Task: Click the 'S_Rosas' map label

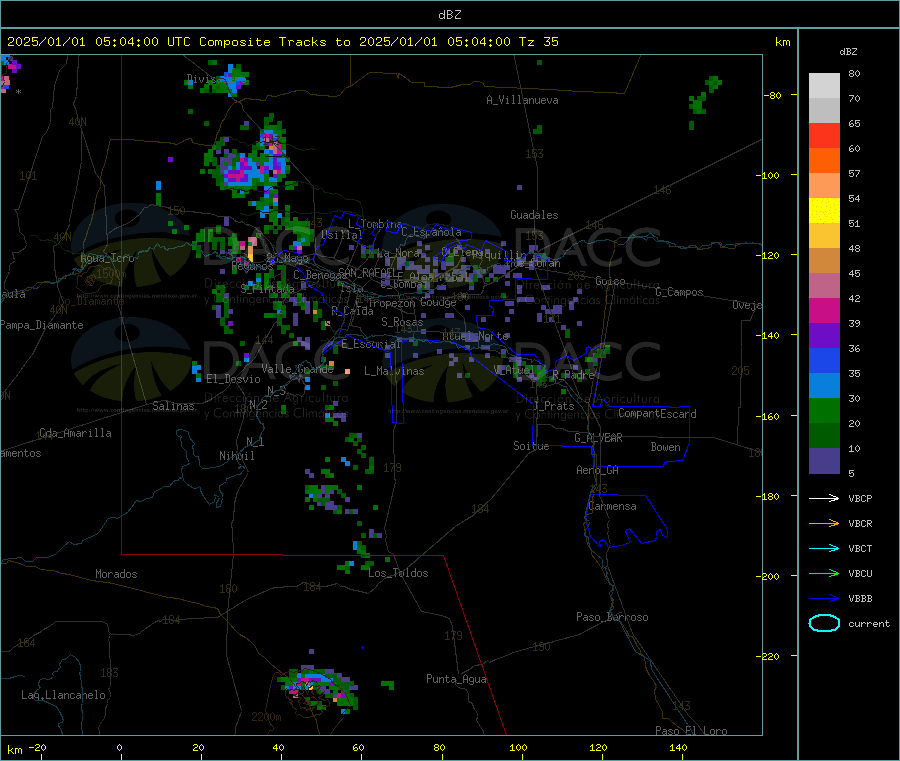Action: 402,322
